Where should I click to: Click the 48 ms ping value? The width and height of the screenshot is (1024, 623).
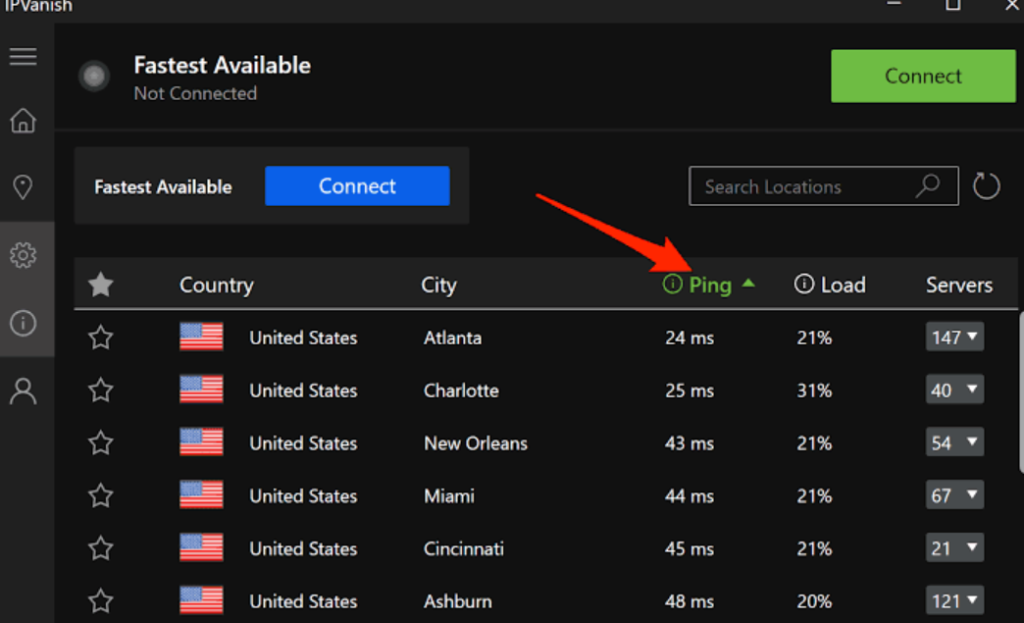690,601
